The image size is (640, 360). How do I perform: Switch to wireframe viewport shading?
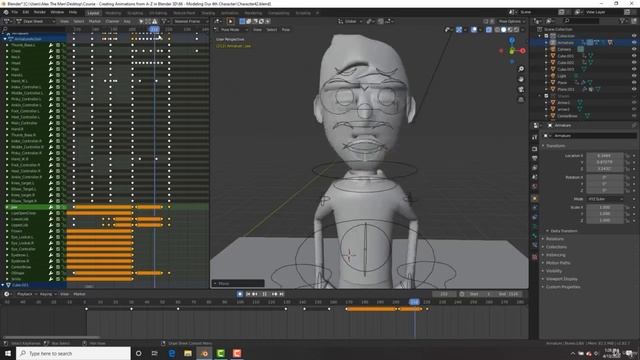coord(497,30)
